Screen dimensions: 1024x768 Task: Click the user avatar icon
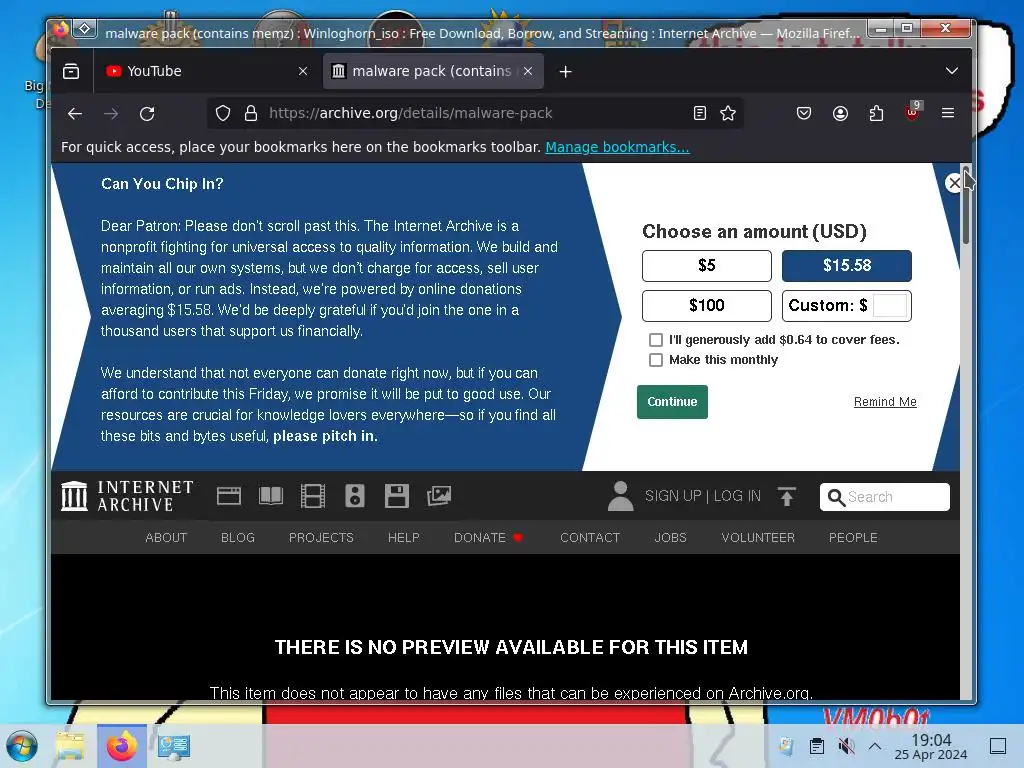pos(620,496)
